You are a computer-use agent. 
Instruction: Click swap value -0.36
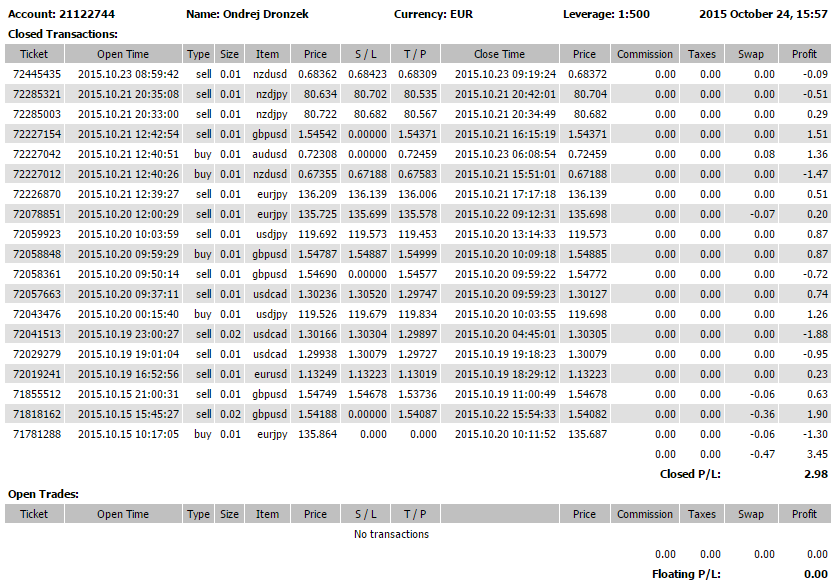tap(762, 414)
